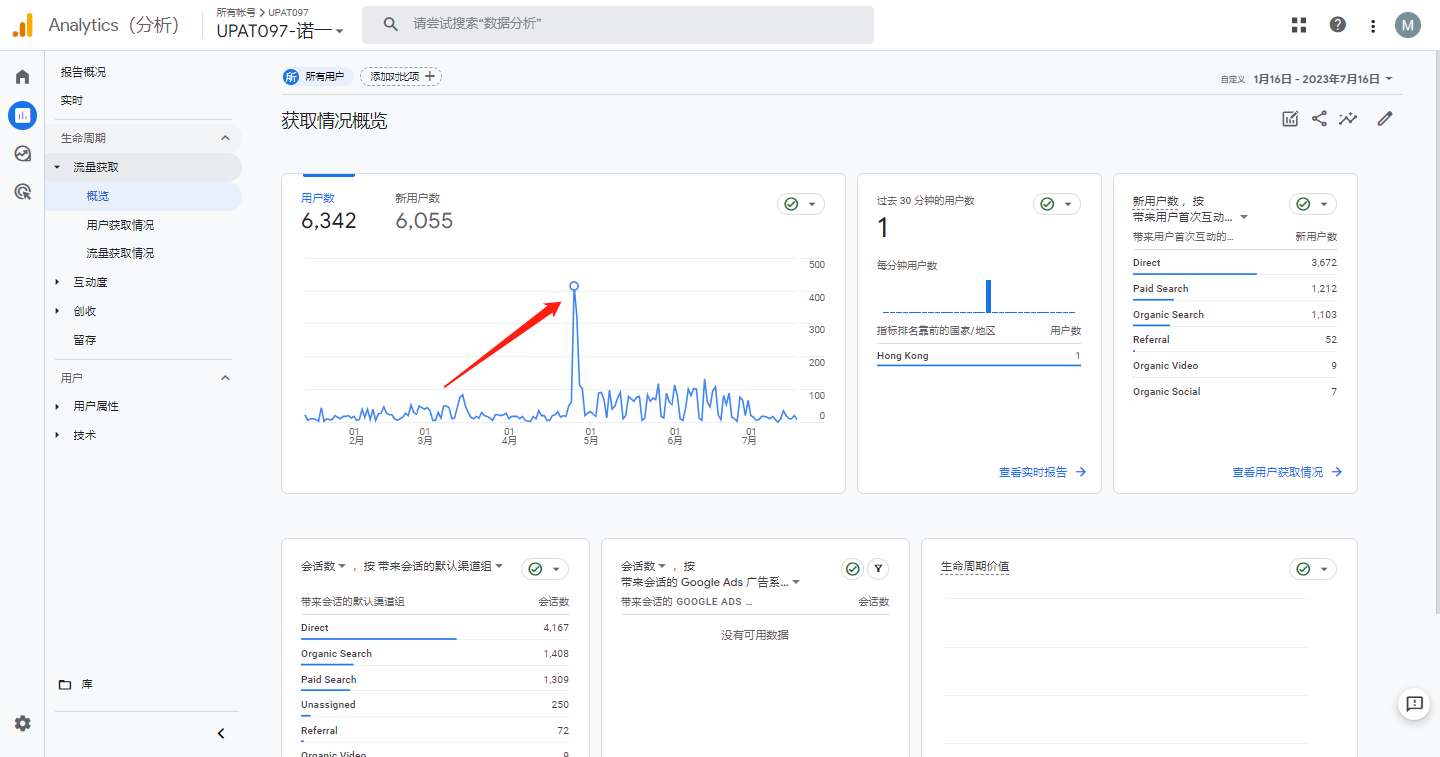Click the status check icon on Google Ads card
Image resolution: width=1440 pixels, height=757 pixels.
(x=852, y=569)
